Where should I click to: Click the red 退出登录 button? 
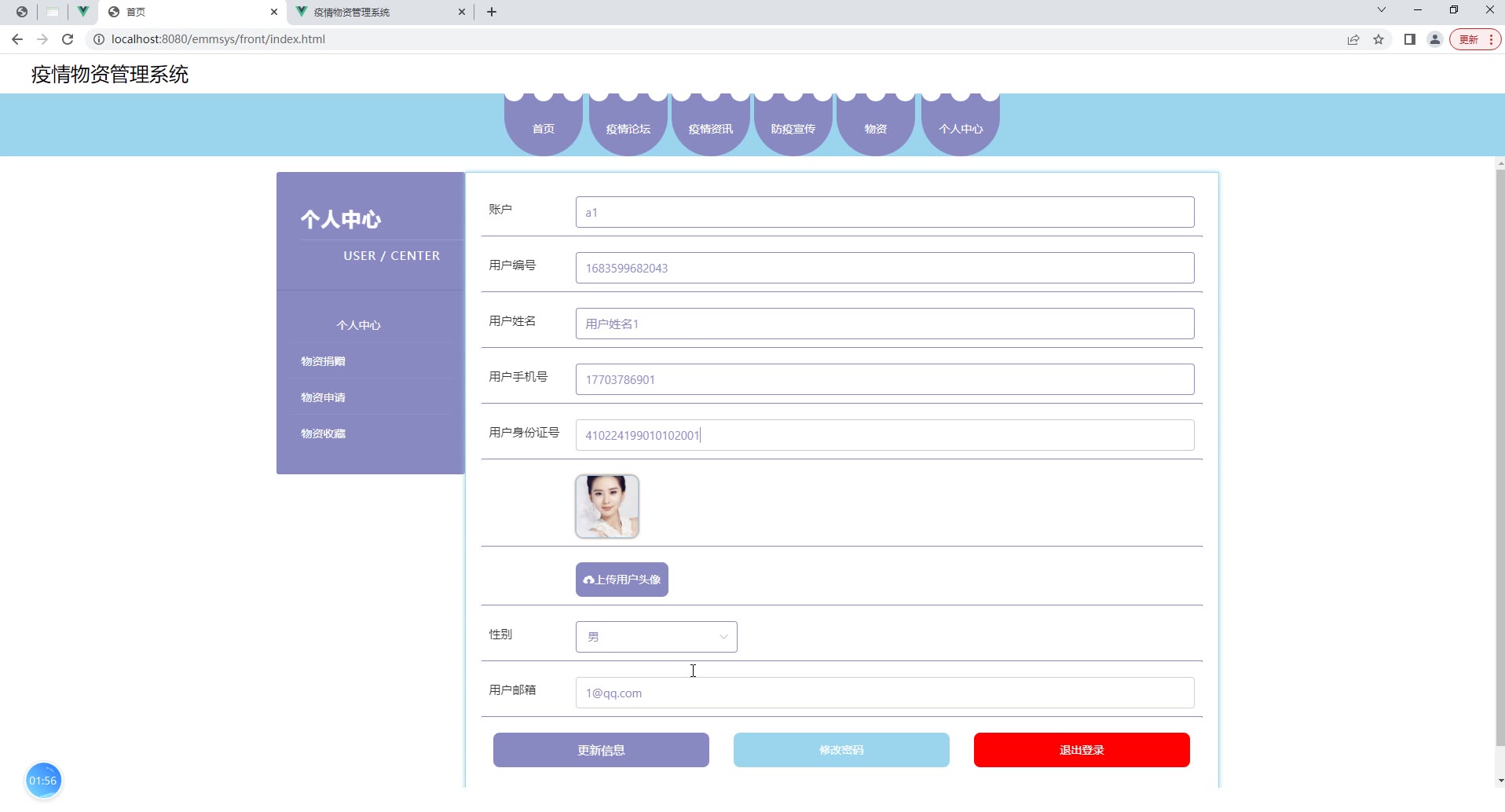(x=1082, y=750)
